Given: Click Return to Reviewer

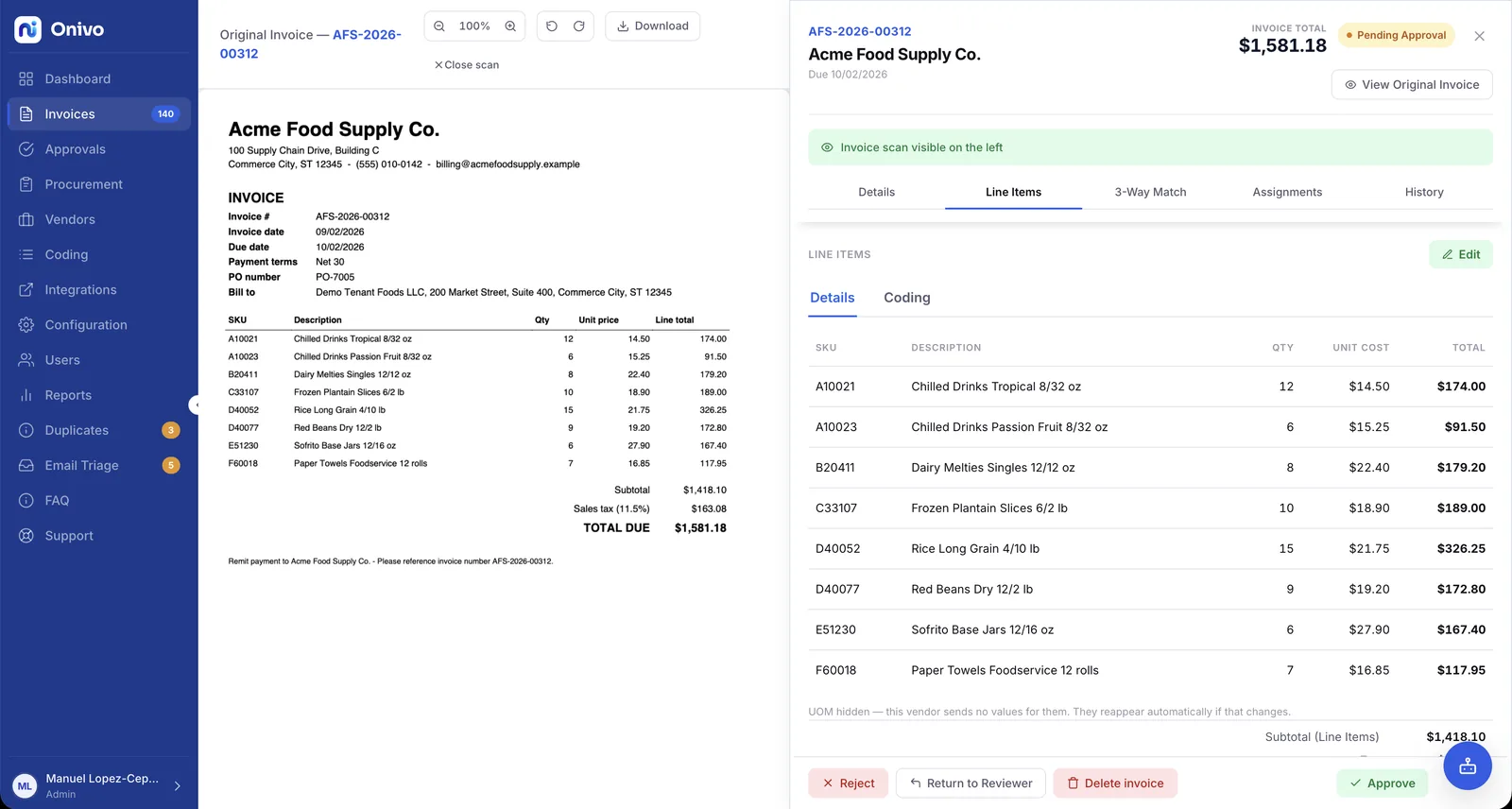Looking at the screenshot, I should coord(971,783).
